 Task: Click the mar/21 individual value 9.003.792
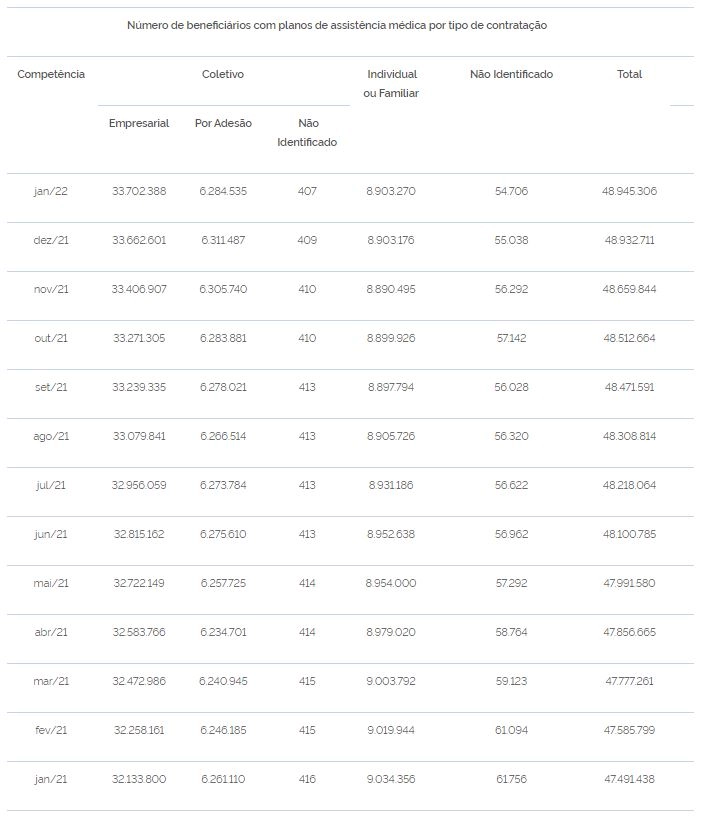pos(391,681)
